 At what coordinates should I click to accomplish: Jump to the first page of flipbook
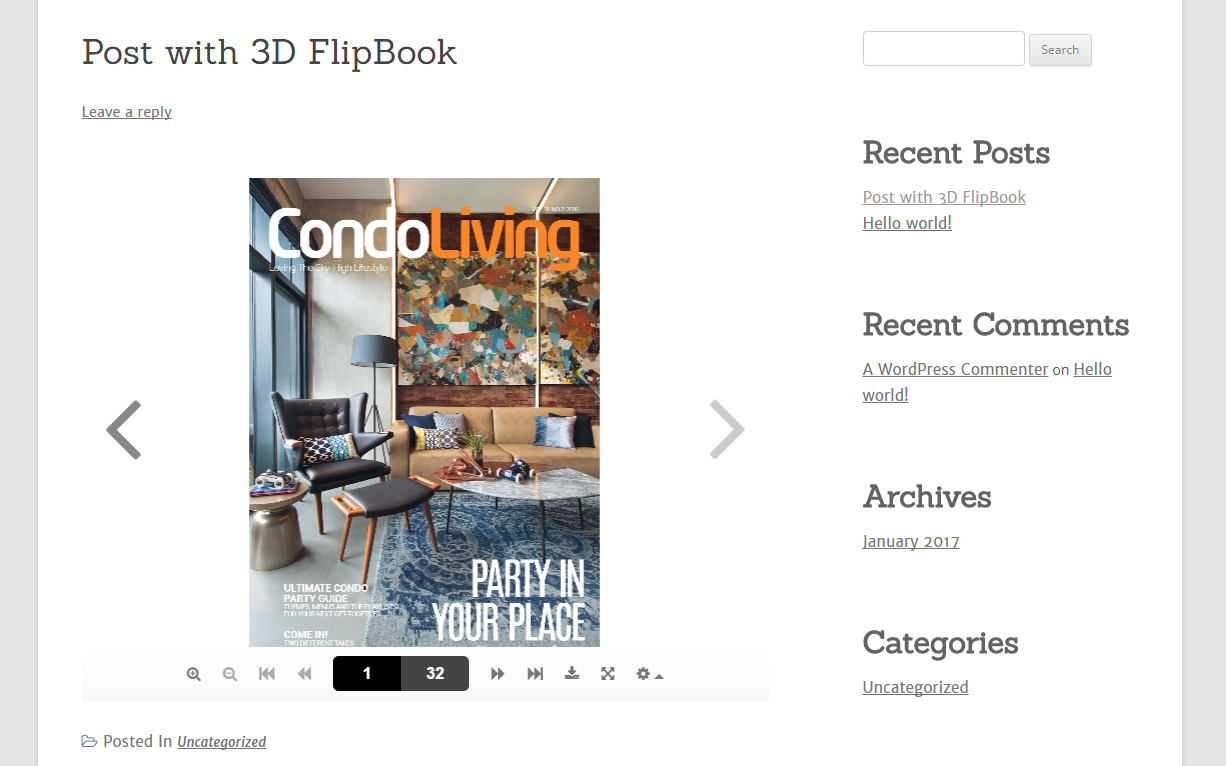coord(267,674)
